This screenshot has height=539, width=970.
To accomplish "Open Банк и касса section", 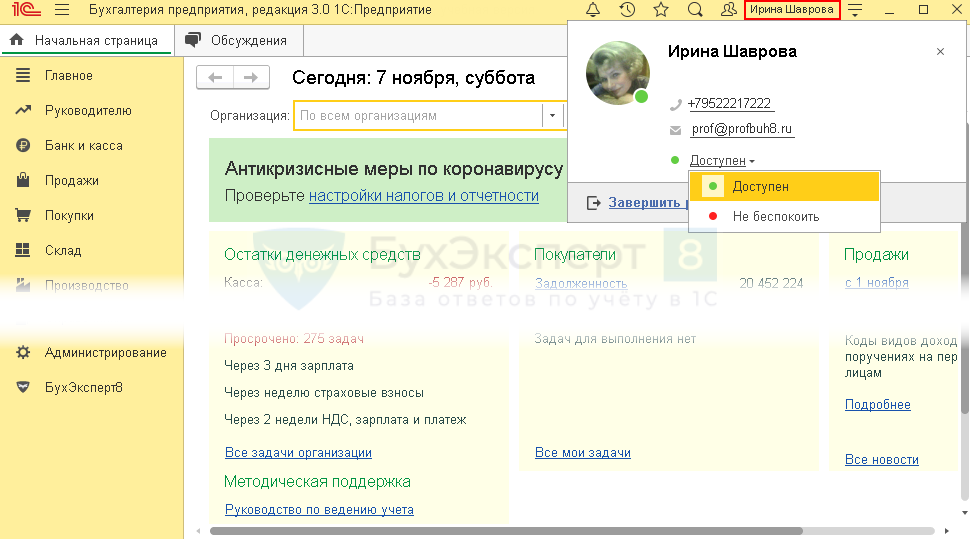I will [x=84, y=146].
